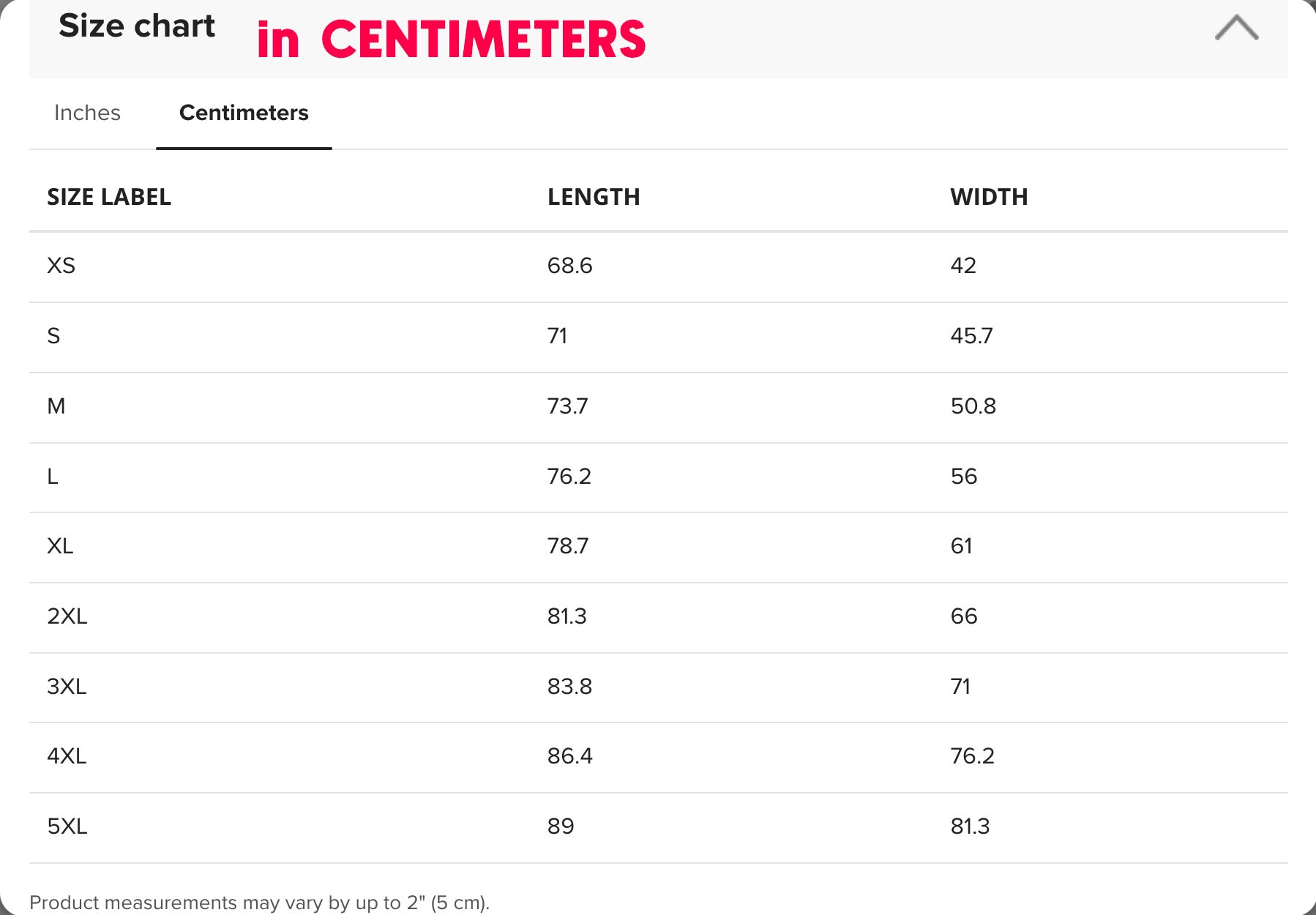Select the XL size row label
Screen dimensions: 1316x915
coord(60,546)
